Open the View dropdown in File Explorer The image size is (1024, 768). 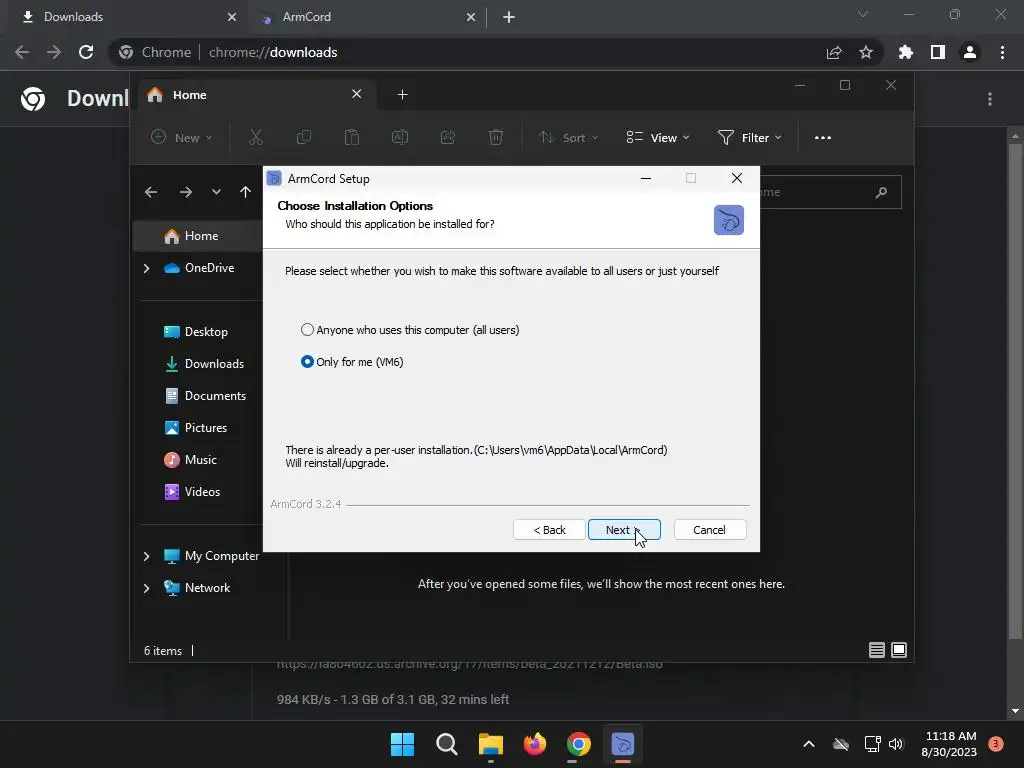[658, 137]
